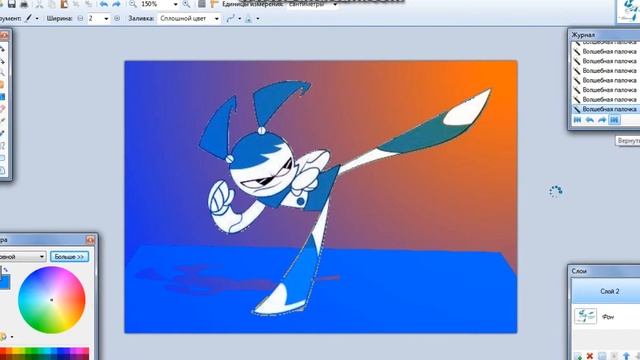This screenshot has width=640, height=360.
Task: Click the Ширина width value field
Action: point(95,18)
